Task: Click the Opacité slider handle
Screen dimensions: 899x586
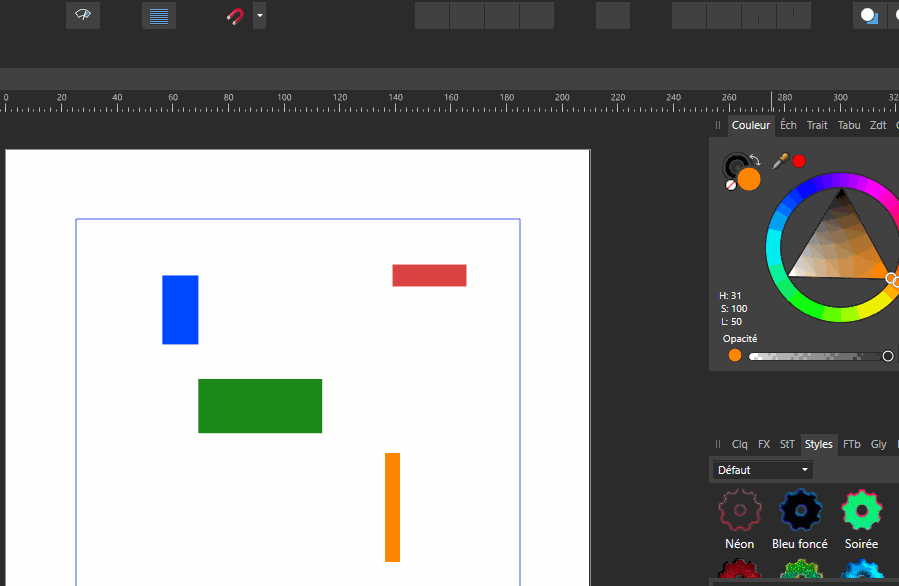Action: pyautogui.click(x=888, y=356)
